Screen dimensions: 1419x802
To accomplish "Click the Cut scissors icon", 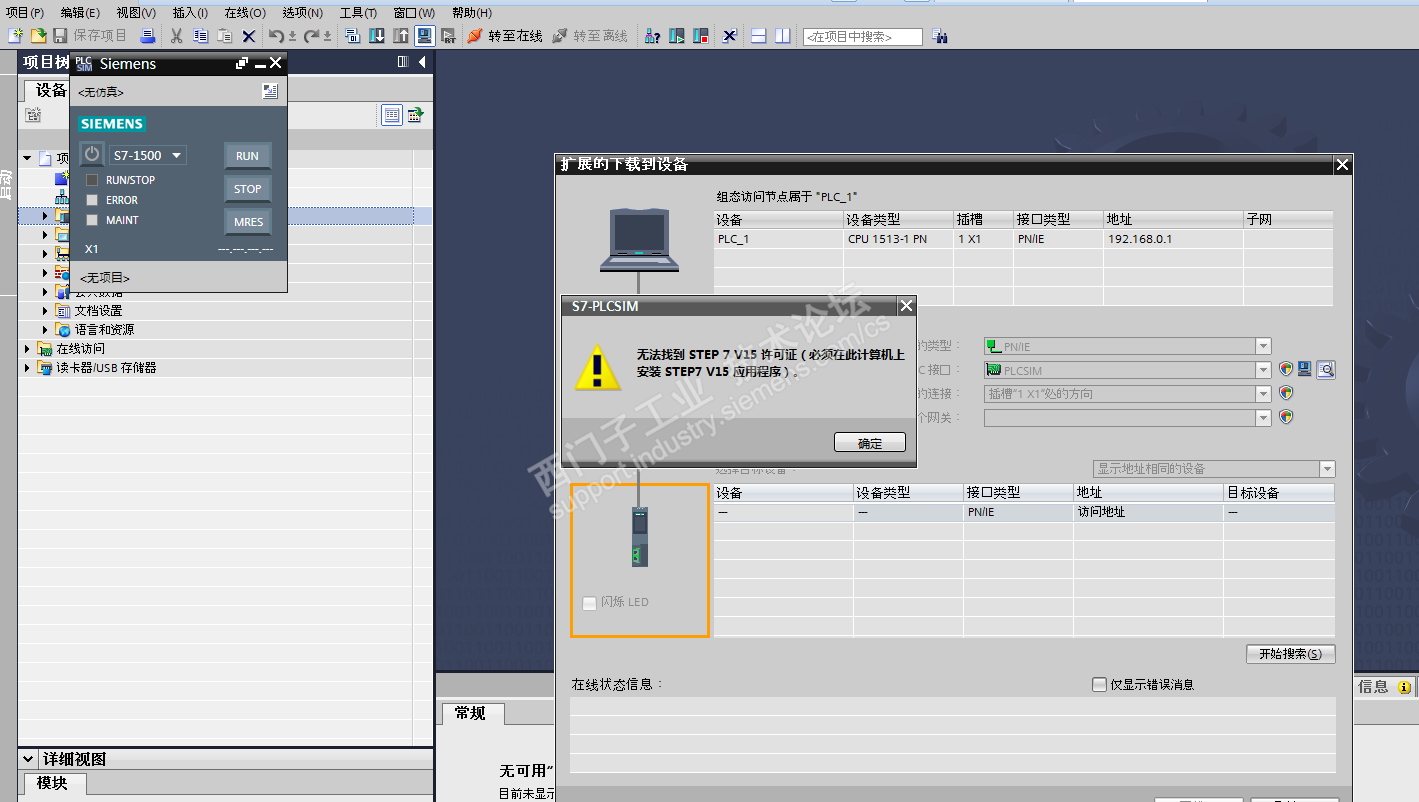I will [x=177, y=36].
